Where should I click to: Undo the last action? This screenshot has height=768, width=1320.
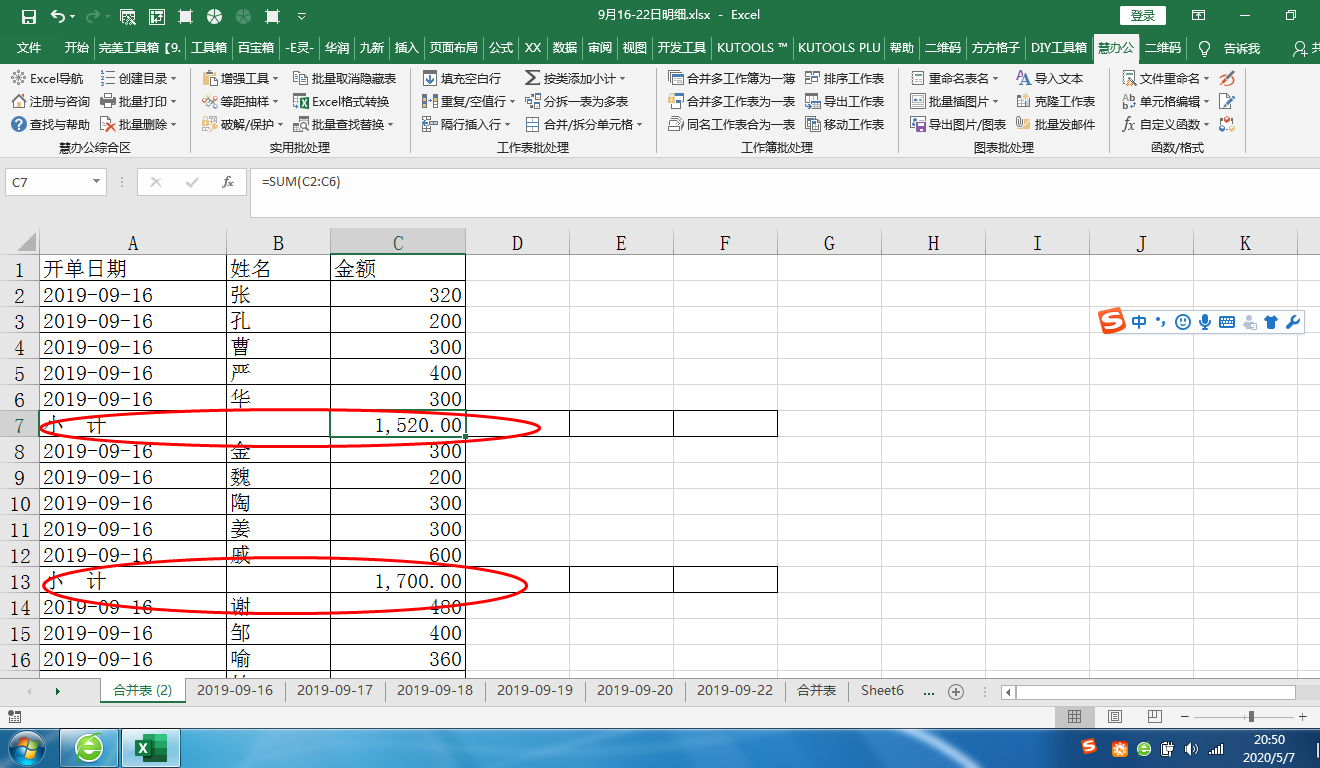[58, 16]
